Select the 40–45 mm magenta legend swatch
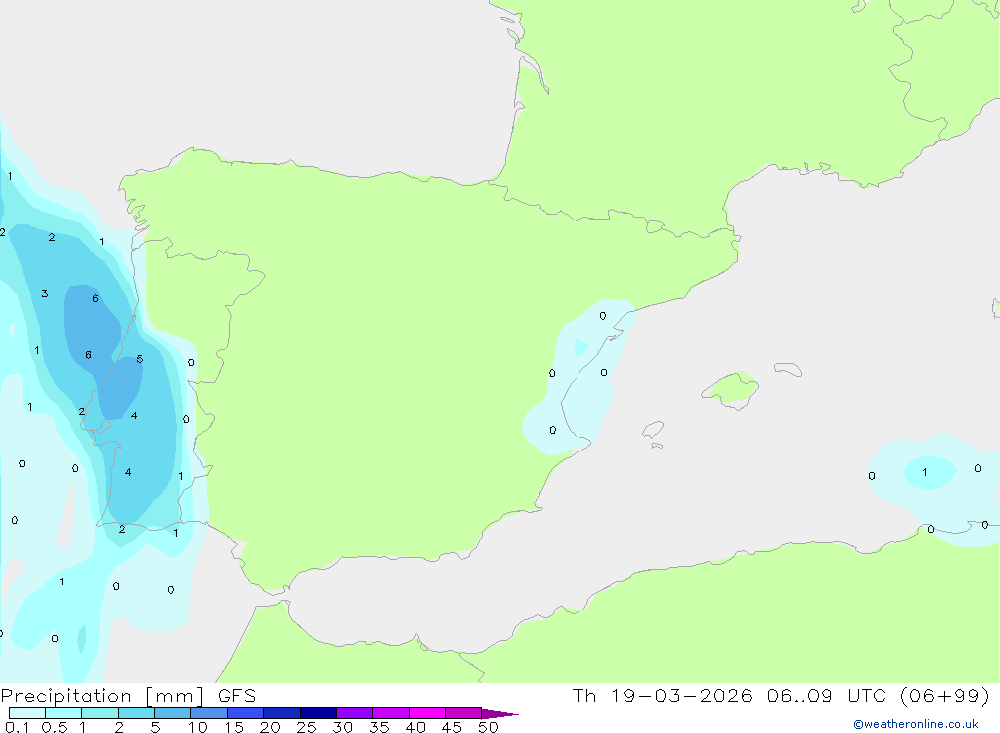 (x=427, y=713)
